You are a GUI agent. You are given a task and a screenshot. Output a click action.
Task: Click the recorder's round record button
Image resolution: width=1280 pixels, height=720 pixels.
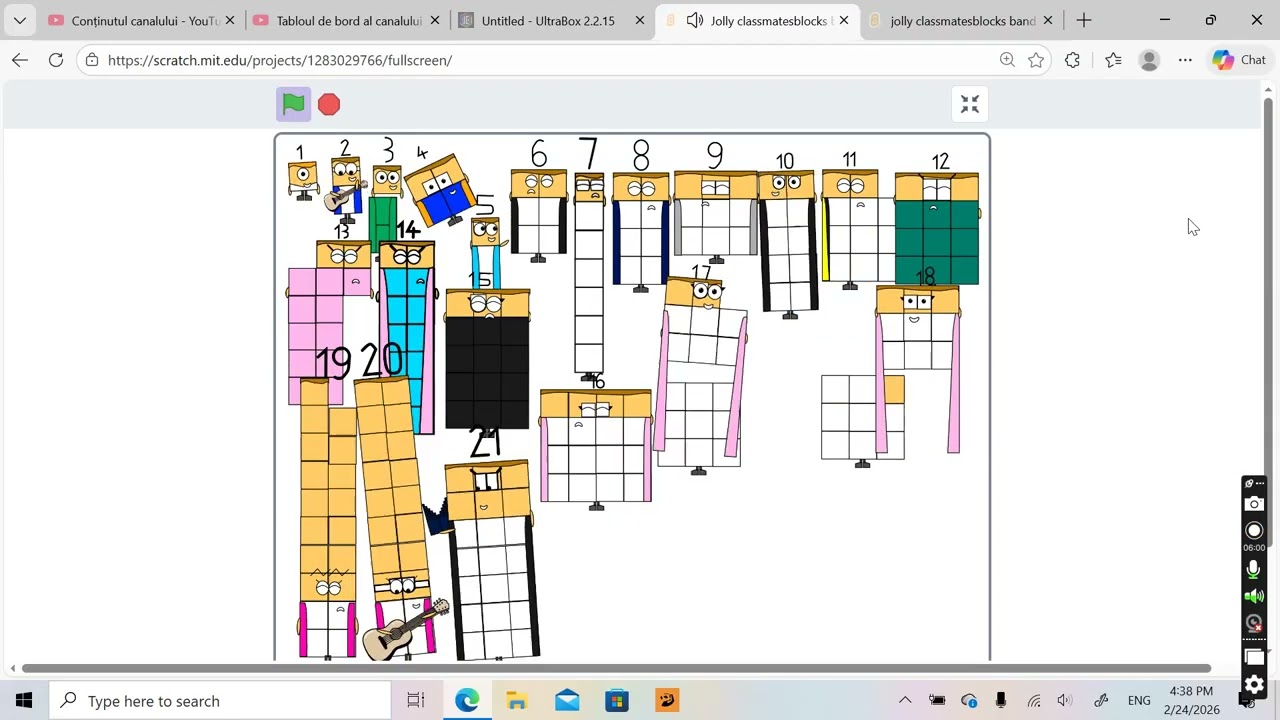[x=1254, y=530]
